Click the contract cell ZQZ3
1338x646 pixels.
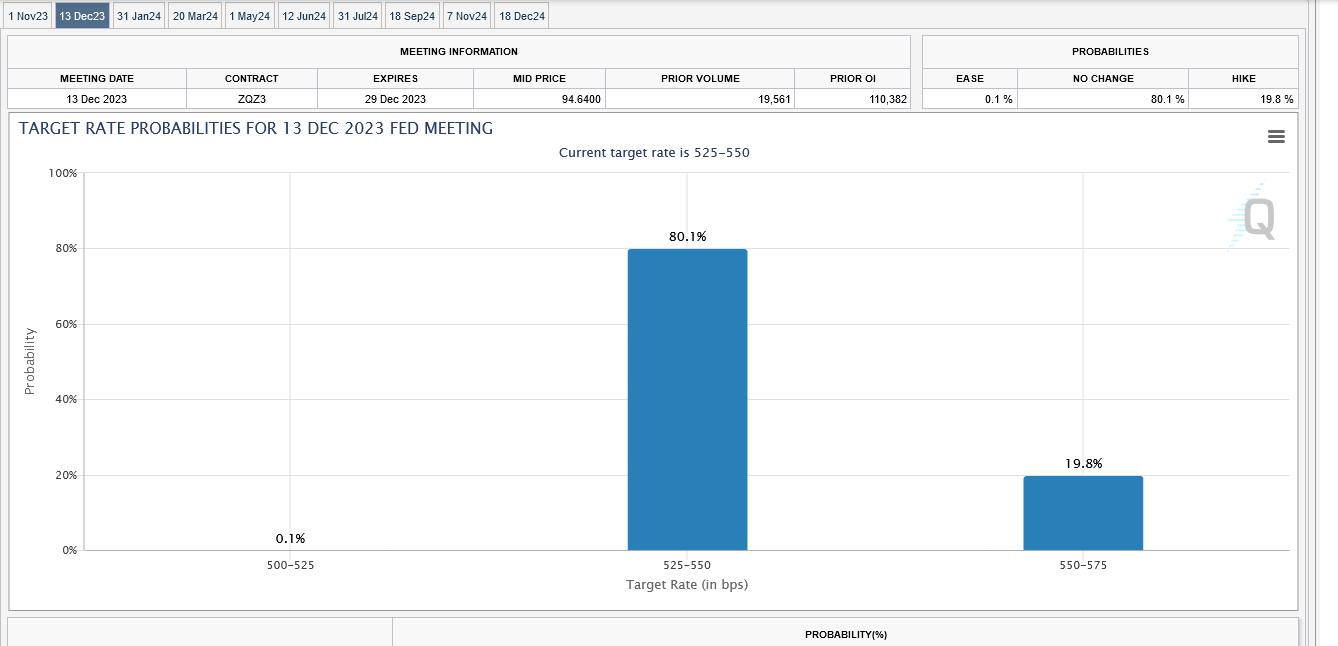(x=252, y=99)
